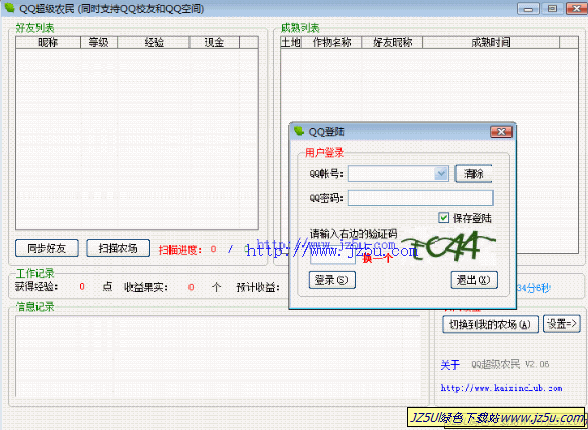Refresh captcha via 换一个 link
Screen dimensions: 588x430
tap(377, 258)
